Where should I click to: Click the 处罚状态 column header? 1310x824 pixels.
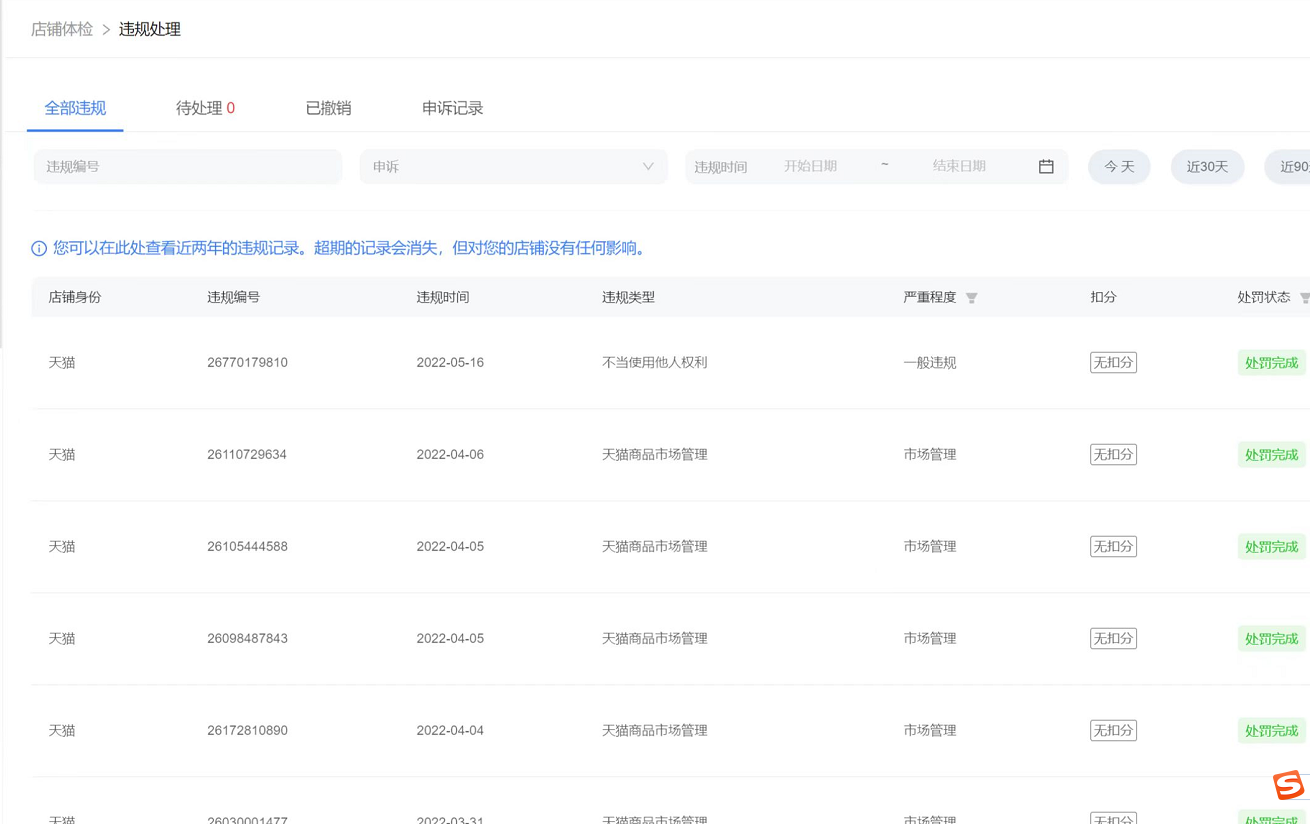[x=1264, y=298]
